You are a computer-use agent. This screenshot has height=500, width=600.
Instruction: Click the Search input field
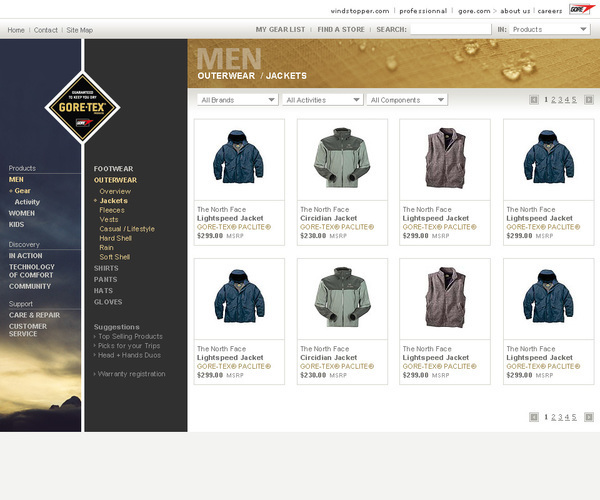451,29
